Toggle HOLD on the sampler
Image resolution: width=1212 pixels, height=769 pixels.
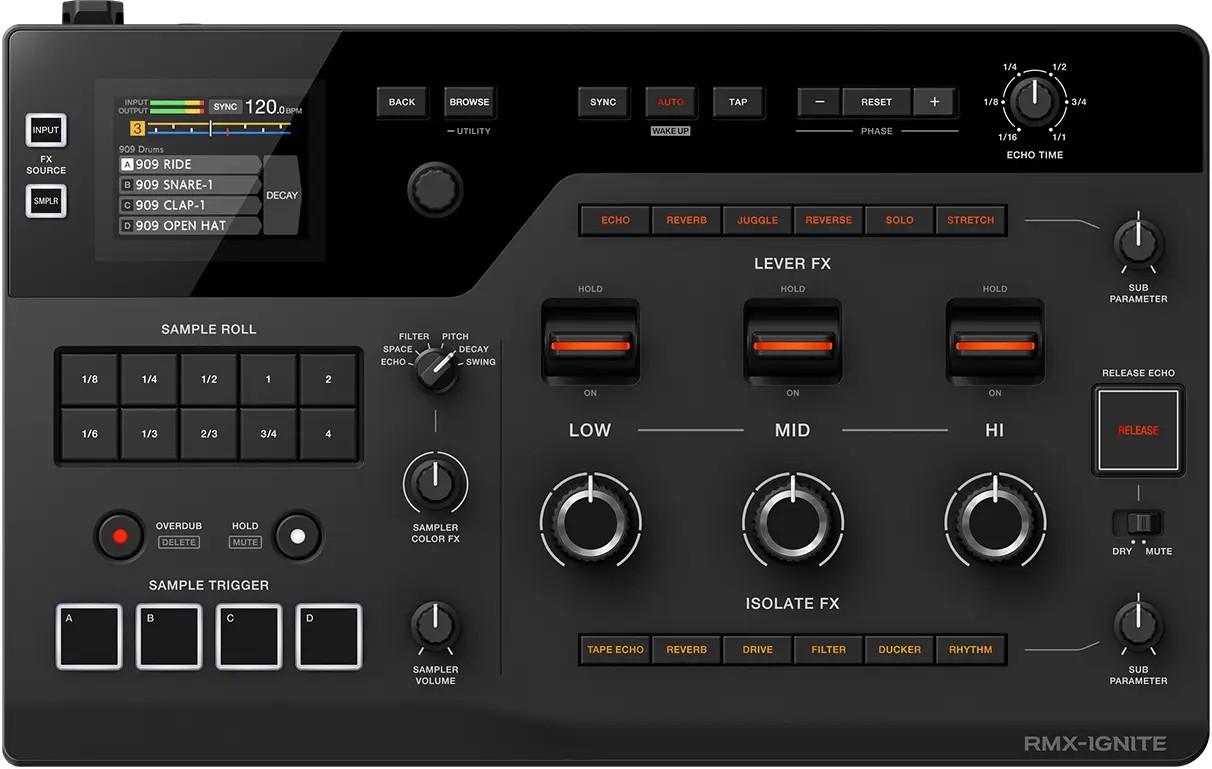point(297,536)
